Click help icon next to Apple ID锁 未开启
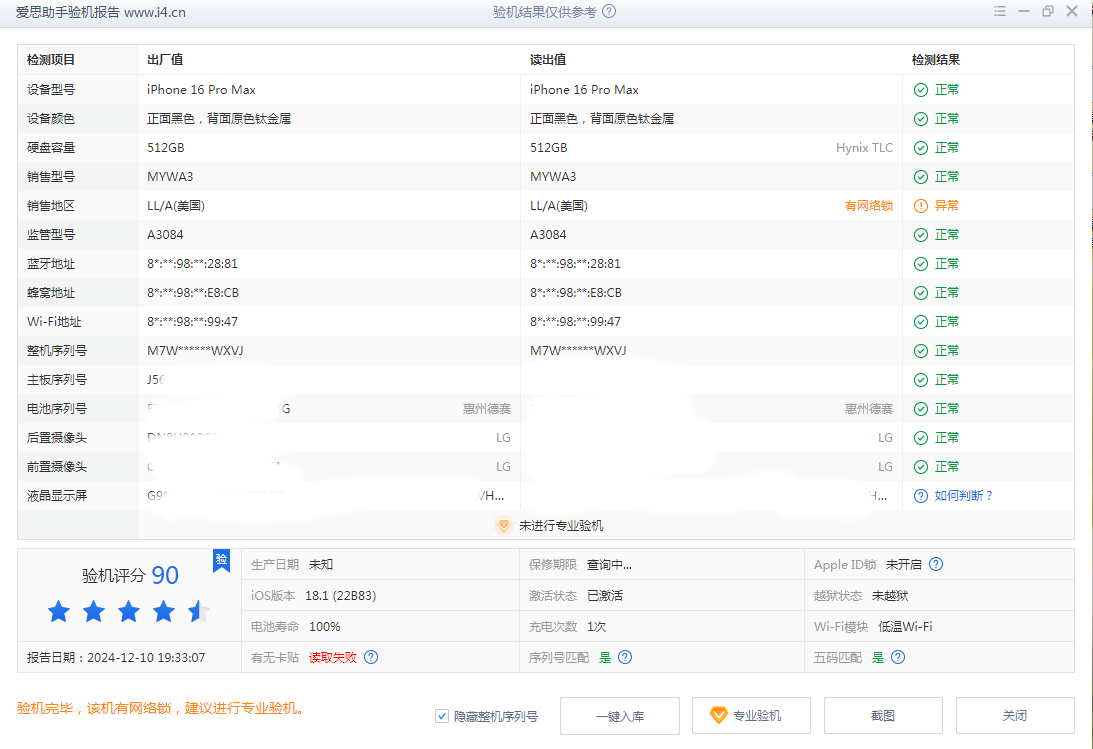Screen dimensions: 1093x749 pos(936,564)
